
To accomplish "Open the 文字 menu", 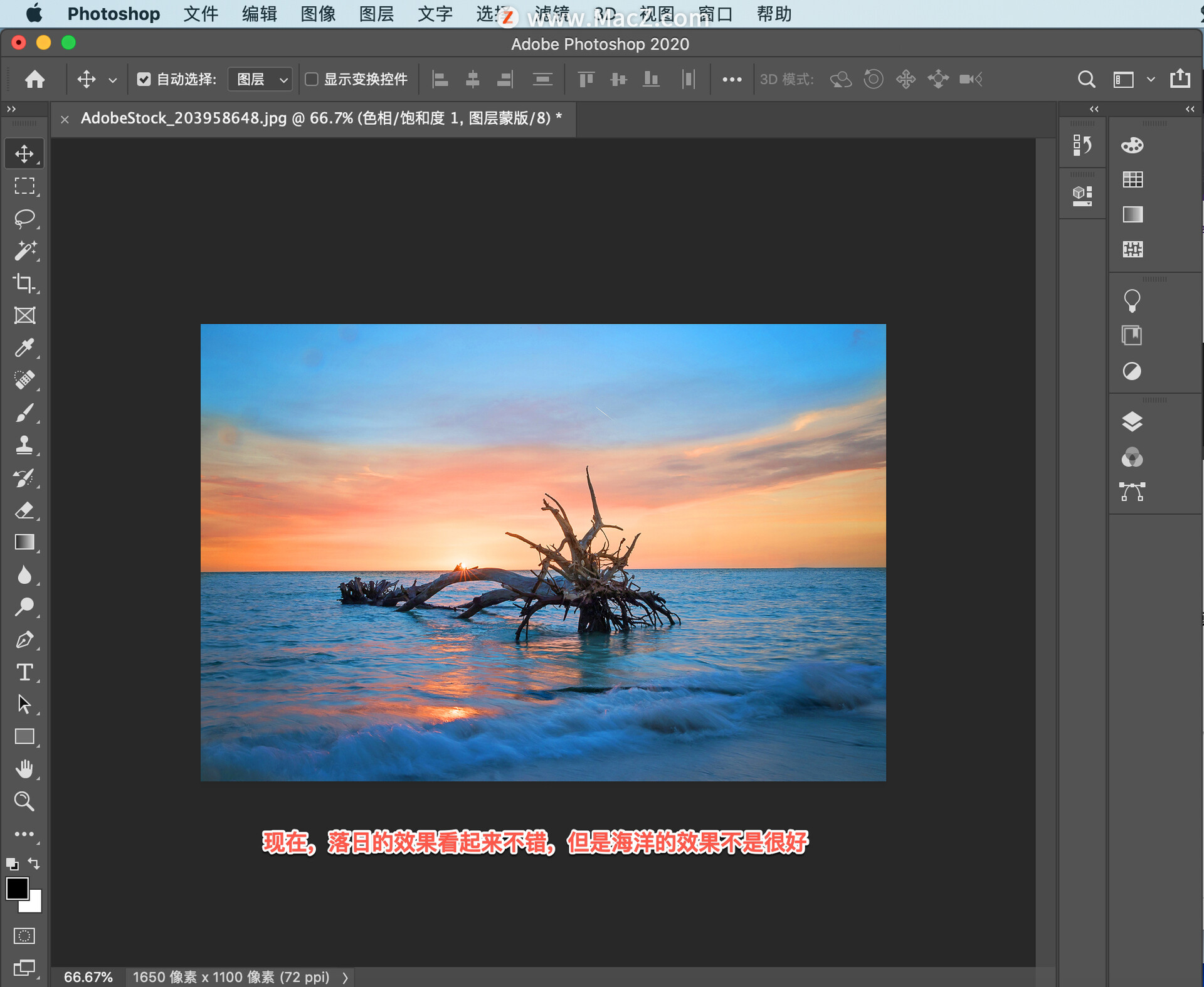I will [x=435, y=13].
